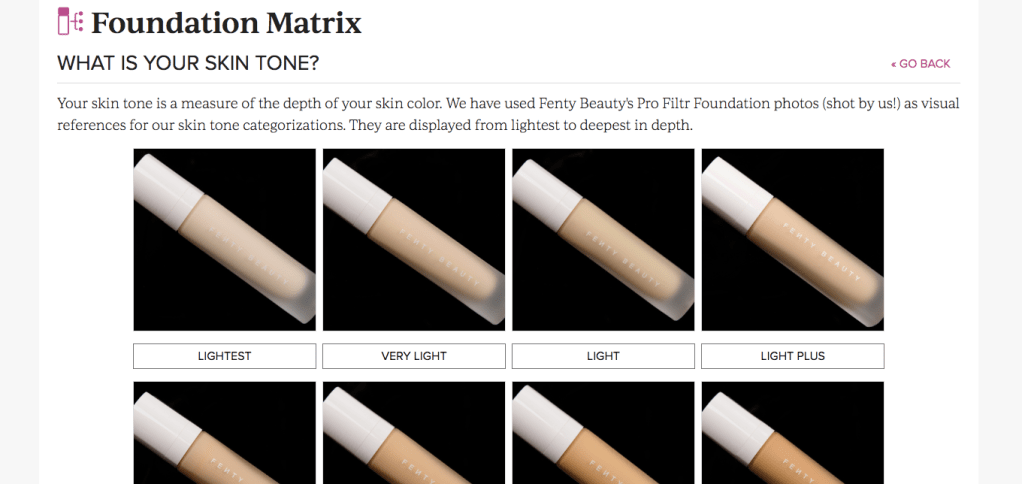Click the Very Light foundation bottle photo
Viewport: 1022px width, 484px height.
414,240
